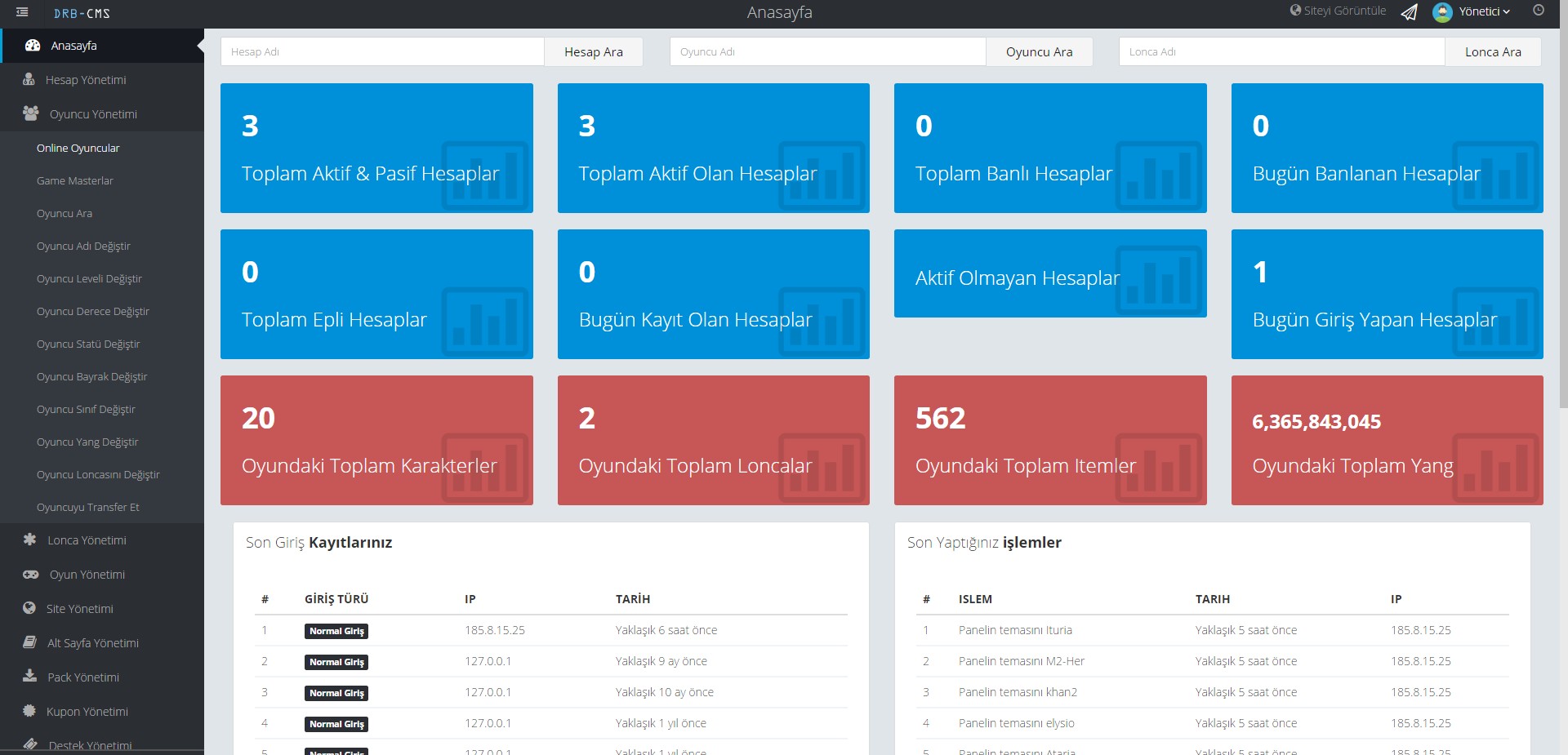Screen dimensions: 1568x755
Task: Select Game Masterlar in the sidebar
Action: click(x=75, y=181)
